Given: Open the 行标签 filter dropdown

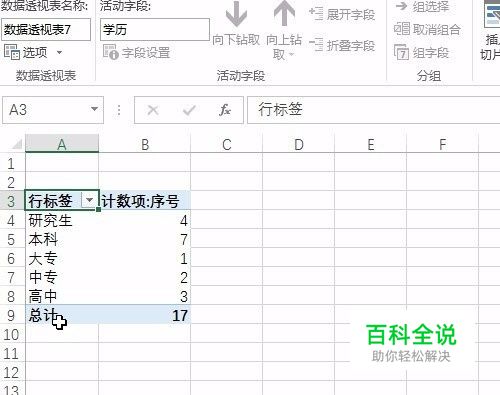Looking at the screenshot, I should pyautogui.click(x=89, y=200).
